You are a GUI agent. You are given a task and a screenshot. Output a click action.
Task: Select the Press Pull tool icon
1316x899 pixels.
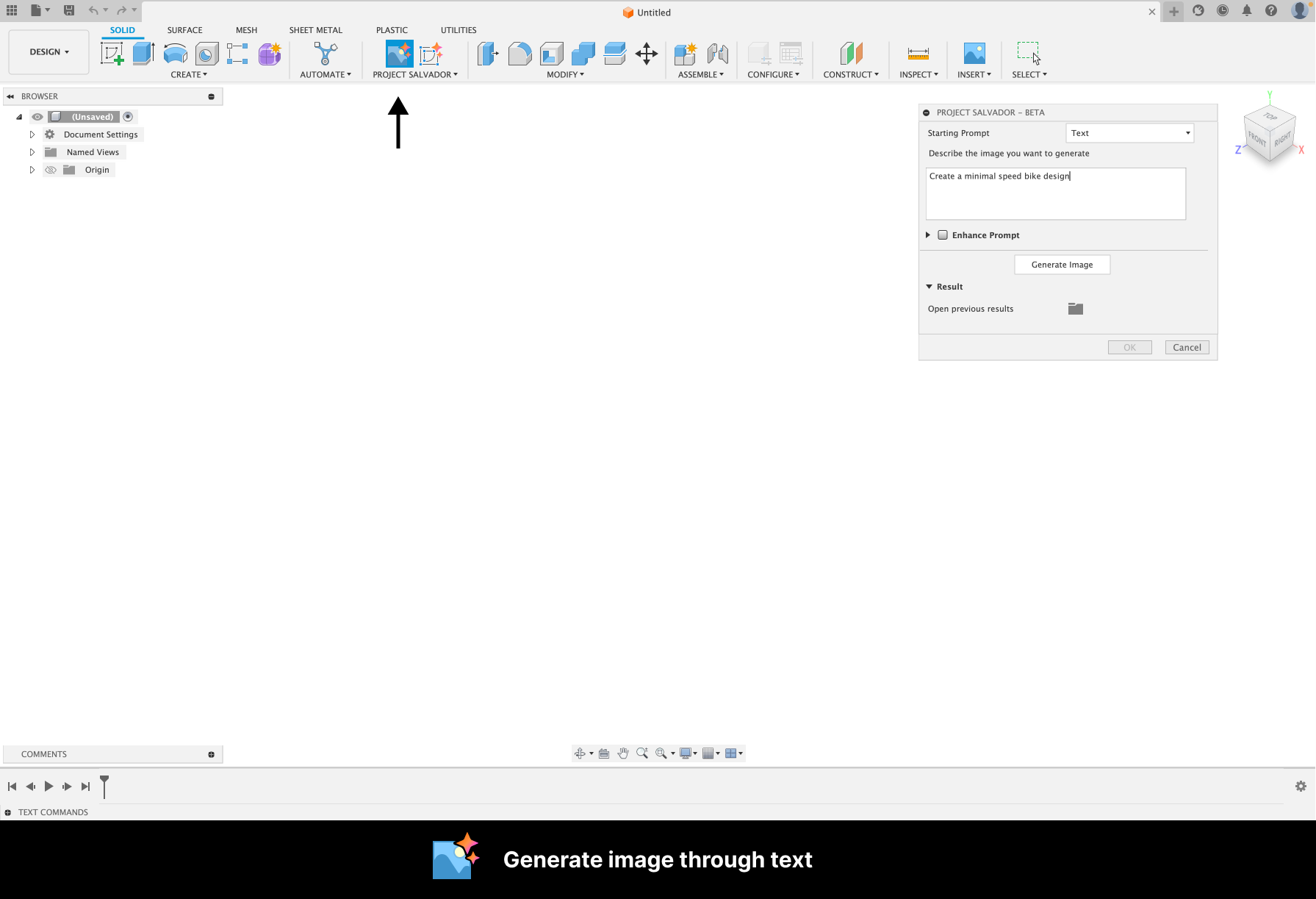(x=488, y=54)
